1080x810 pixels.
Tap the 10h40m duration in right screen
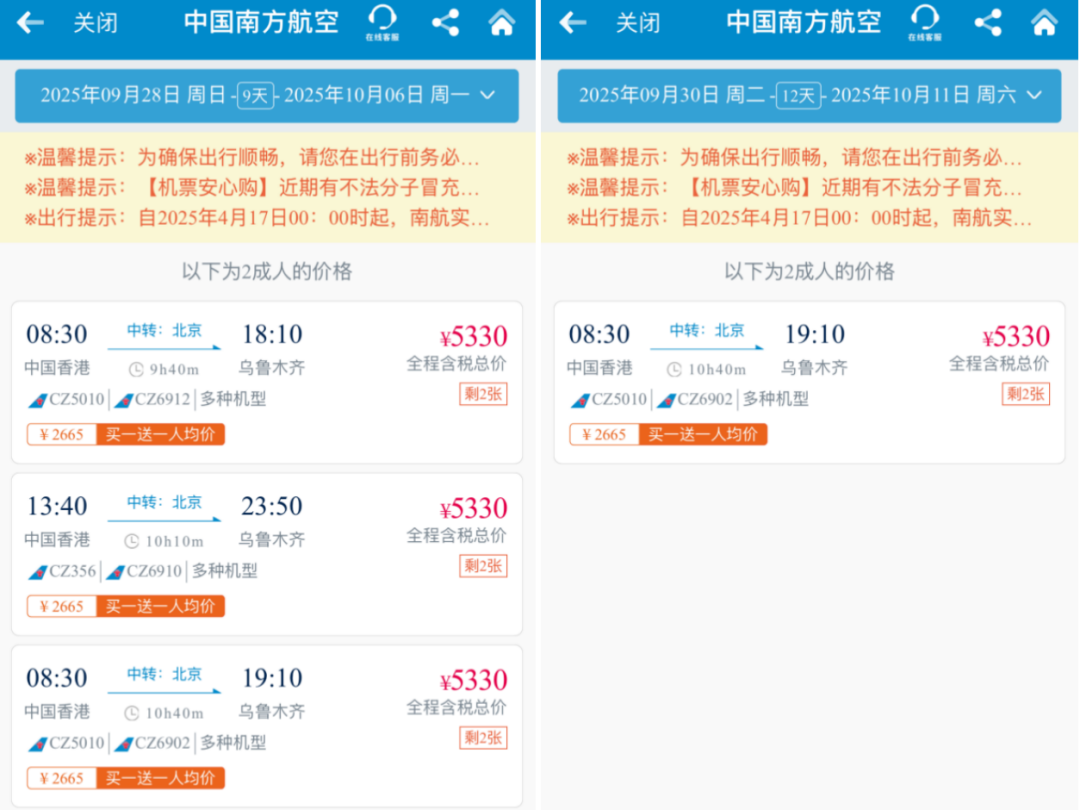pyautogui.click(x=717, y=370)
